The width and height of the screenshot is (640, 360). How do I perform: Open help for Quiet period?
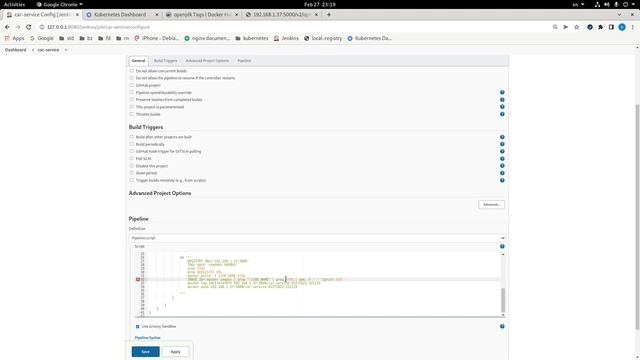(x=502, y=173)
